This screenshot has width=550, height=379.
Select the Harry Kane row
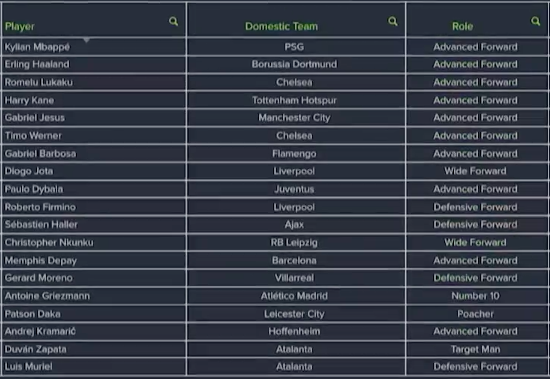[275, 100]
